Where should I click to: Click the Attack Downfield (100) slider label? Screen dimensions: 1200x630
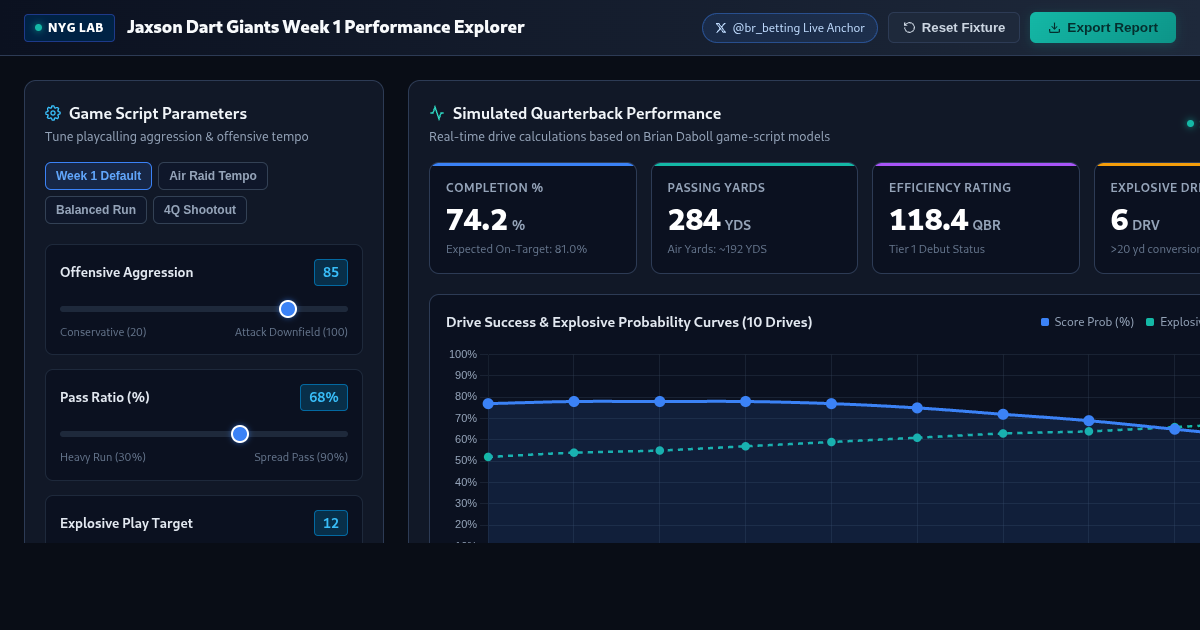pyautogui.click(x=291, y=332)
